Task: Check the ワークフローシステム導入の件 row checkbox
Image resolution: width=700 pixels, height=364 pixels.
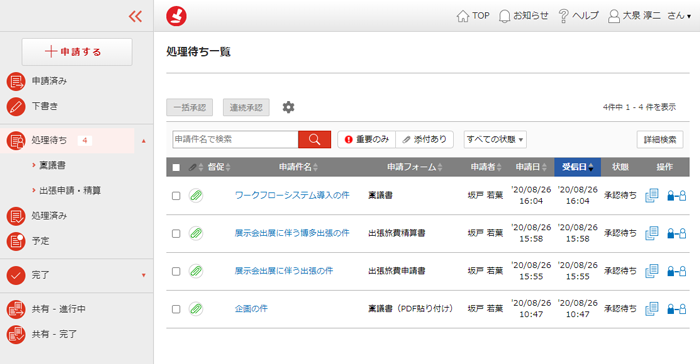Action: pyautogui.click(x=176, y=196)
